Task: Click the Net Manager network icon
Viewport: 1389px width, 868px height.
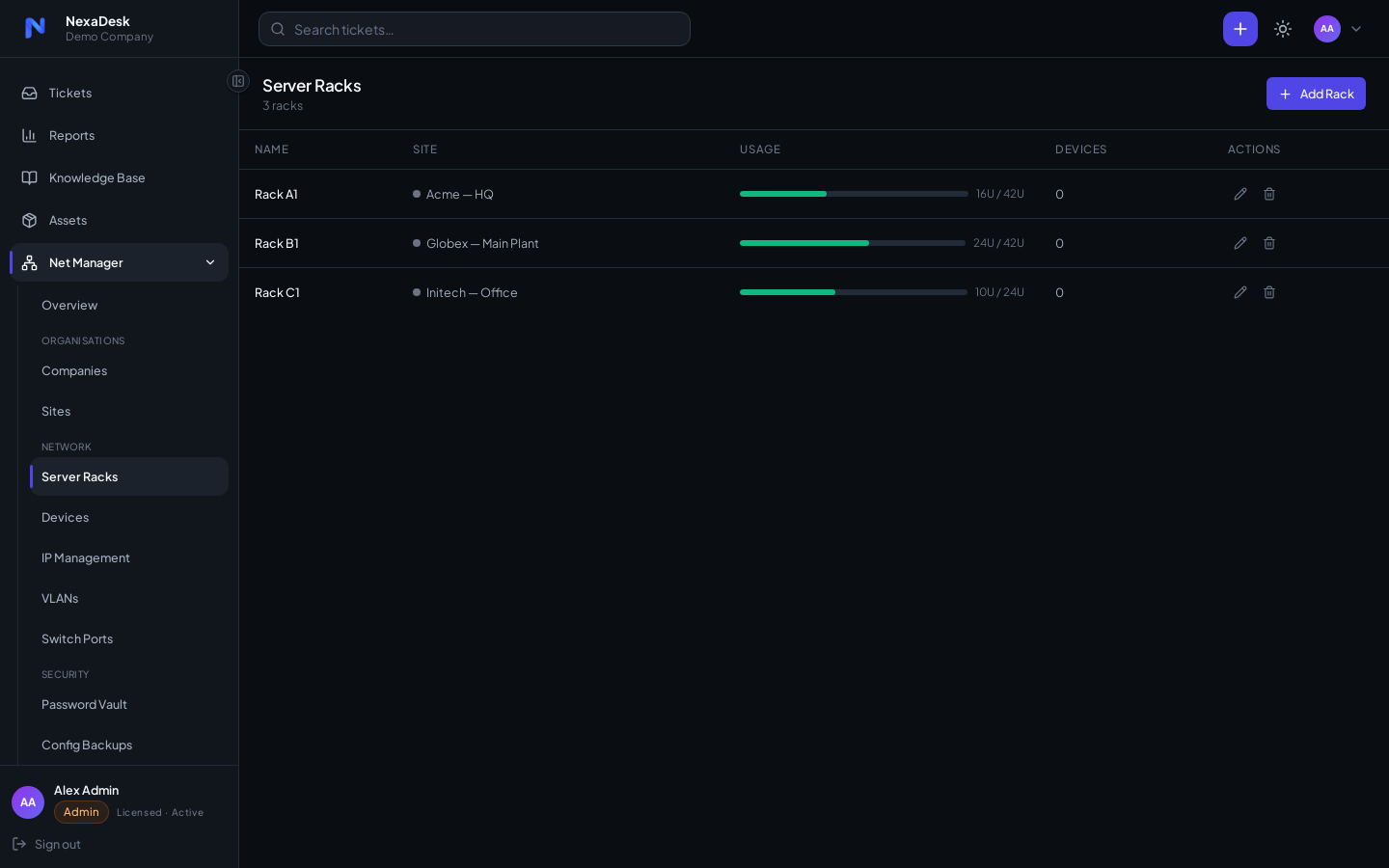Action: pyautogui.click(x=30, y=263)
